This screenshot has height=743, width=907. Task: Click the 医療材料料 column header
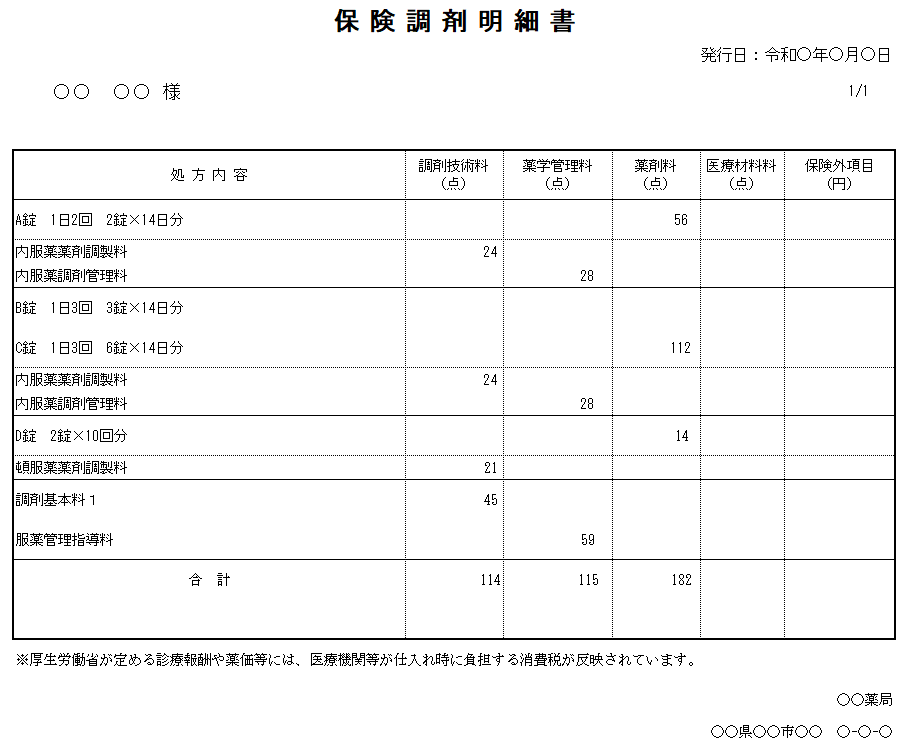click(x=741, y=174)
